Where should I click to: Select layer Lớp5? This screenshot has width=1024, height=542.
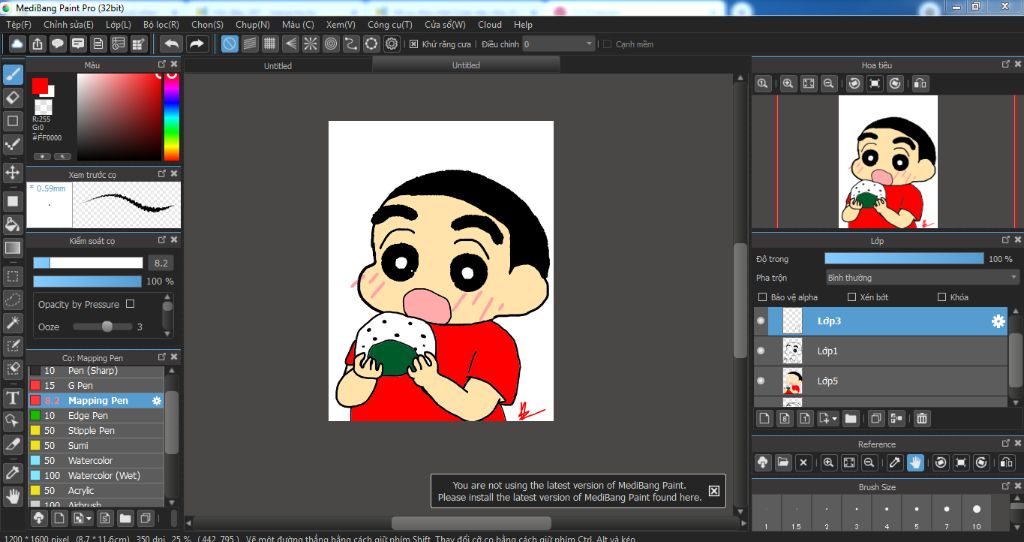(x=881, y=381)
